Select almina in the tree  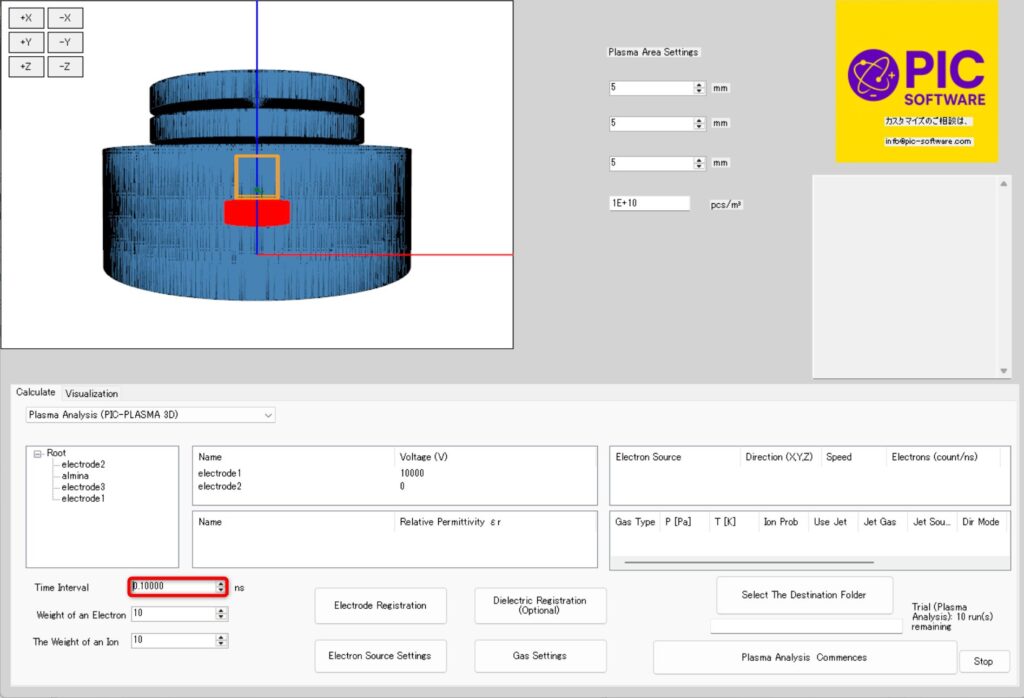coord(75,476)
